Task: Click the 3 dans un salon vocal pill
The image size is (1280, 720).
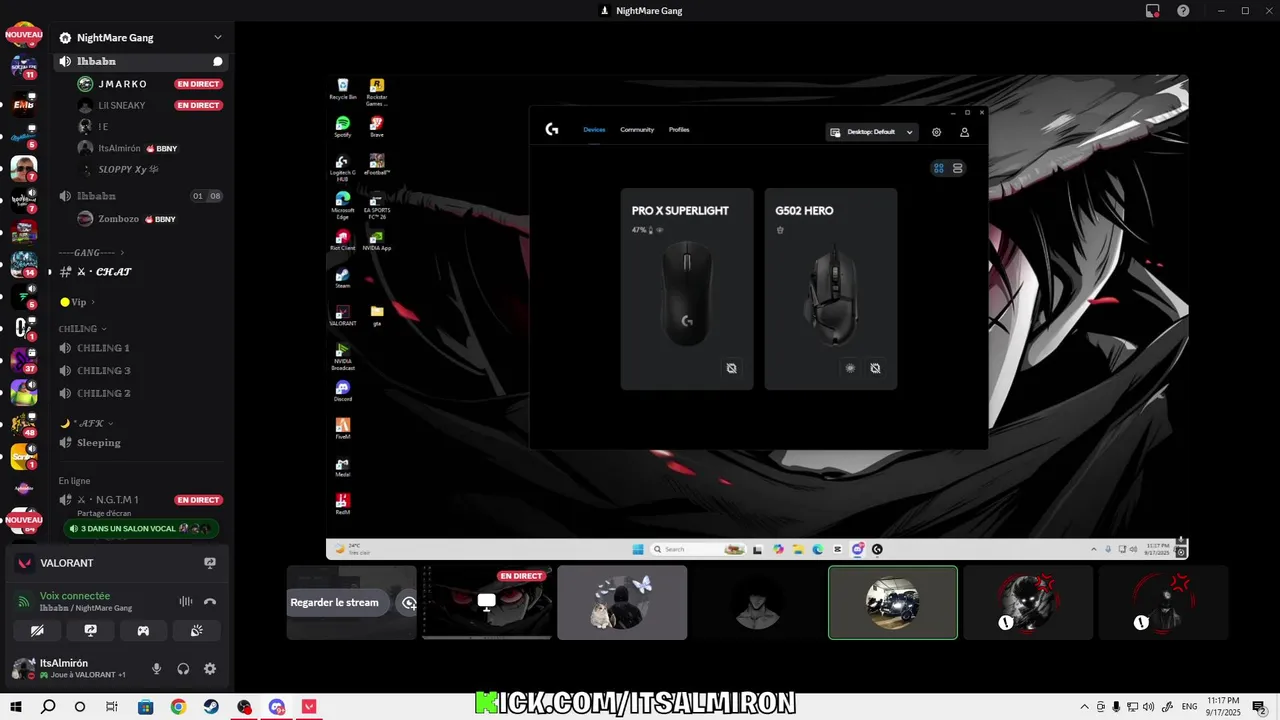Action: (141, 529)
